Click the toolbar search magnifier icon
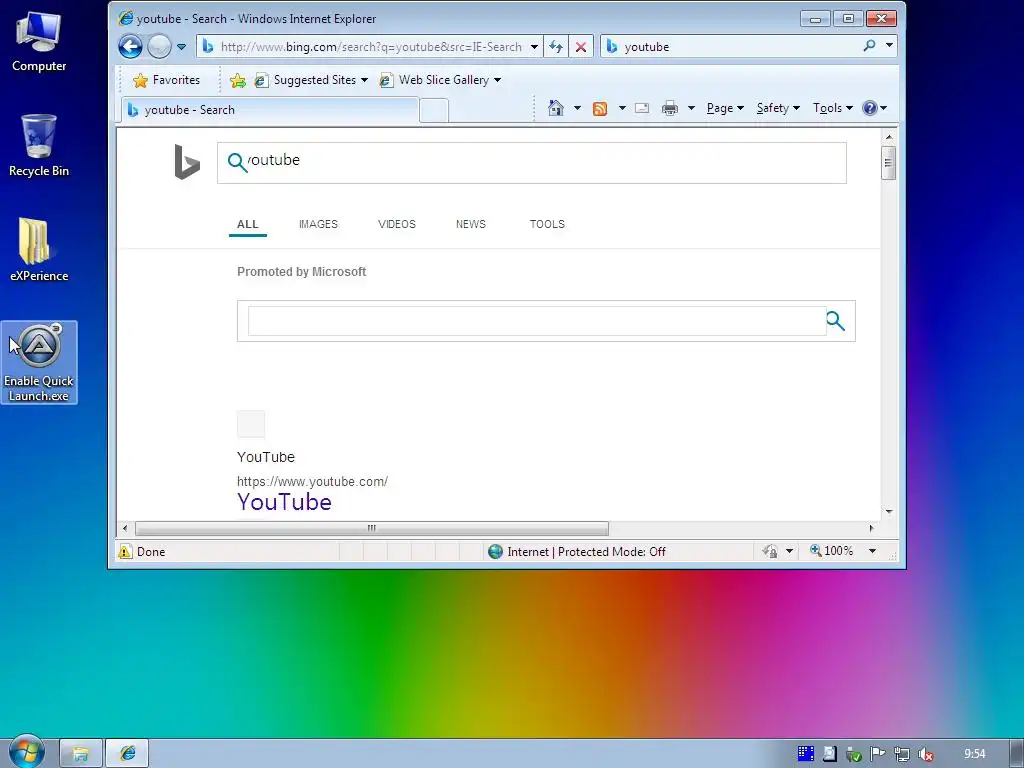 869,46
